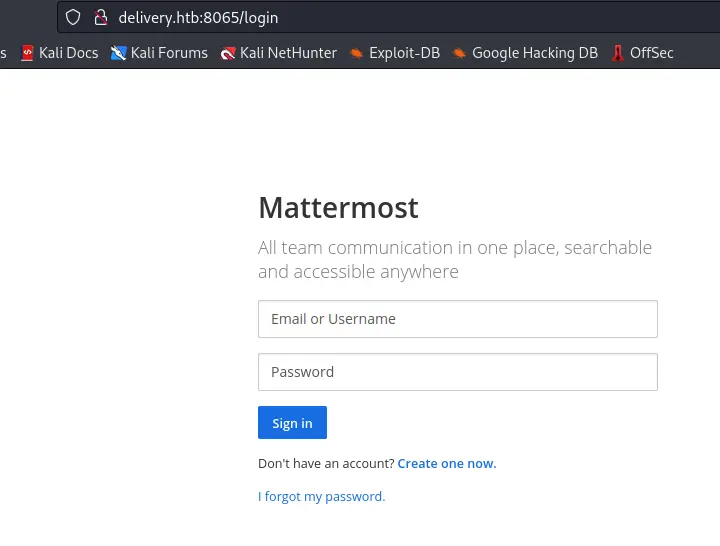Open the bookmark labeled Exploit-DB
720x546 pixels.
click(x=404, y=53)
